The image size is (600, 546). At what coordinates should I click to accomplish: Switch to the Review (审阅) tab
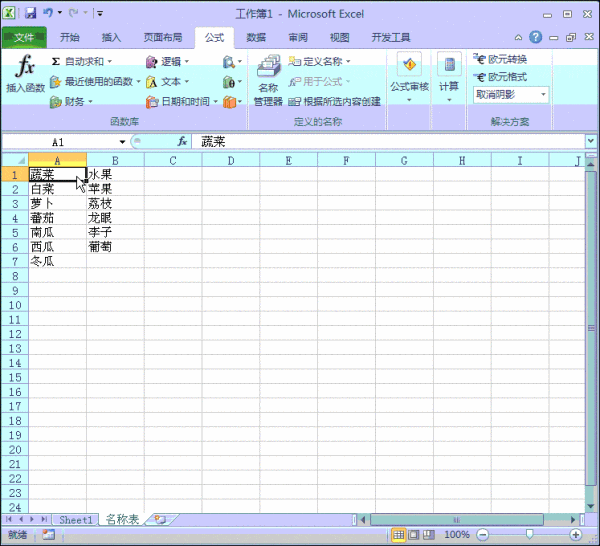pyautogui.click(x=298, y=37)
